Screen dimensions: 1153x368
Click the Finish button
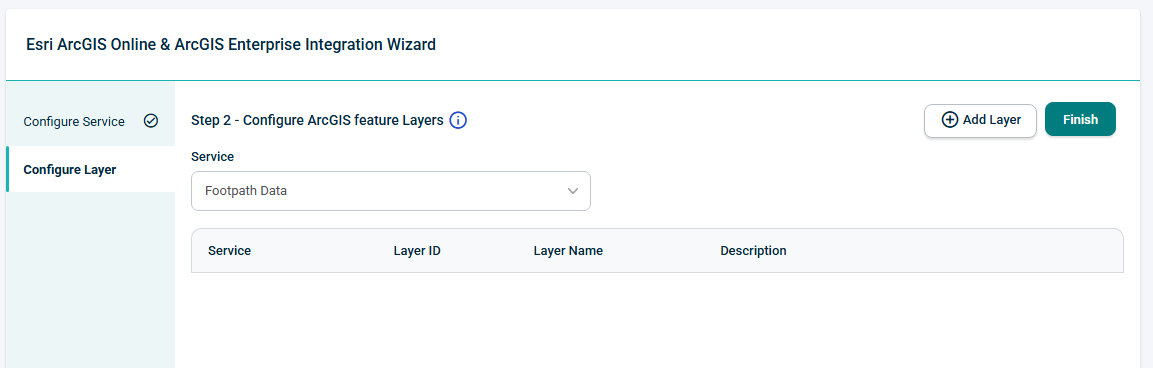[1080, 119]
